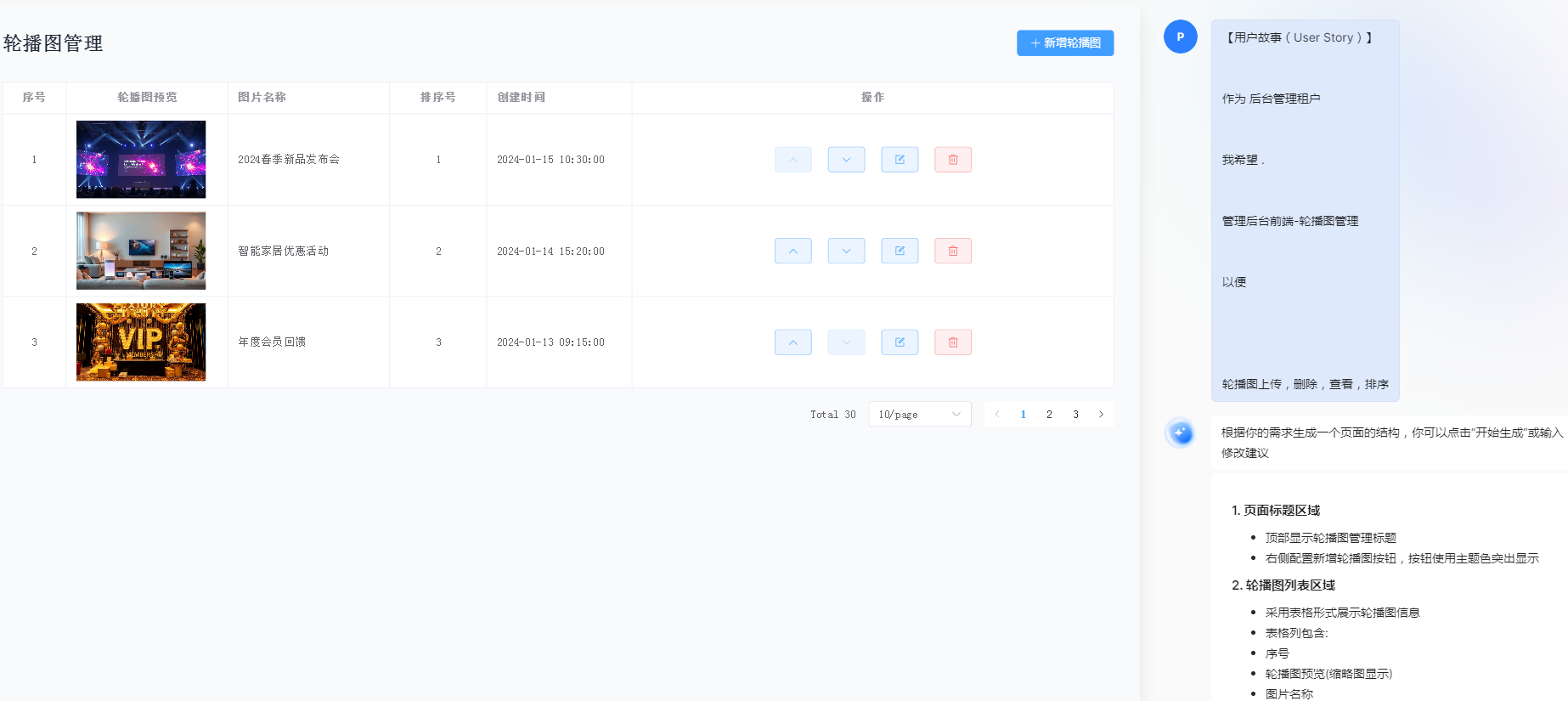Viewport: 1568px width, 701px height.
Task: Select pagination page 3
Action: tap(1075, 415)
